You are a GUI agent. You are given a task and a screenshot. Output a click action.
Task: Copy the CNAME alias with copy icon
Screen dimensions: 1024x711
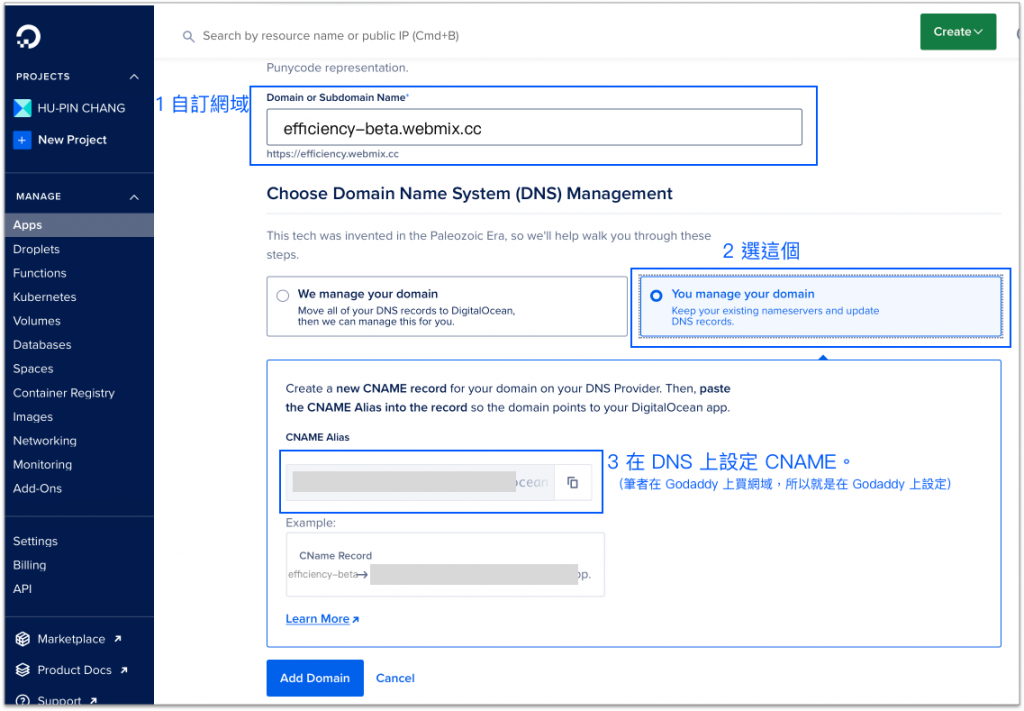coord(573,482)
